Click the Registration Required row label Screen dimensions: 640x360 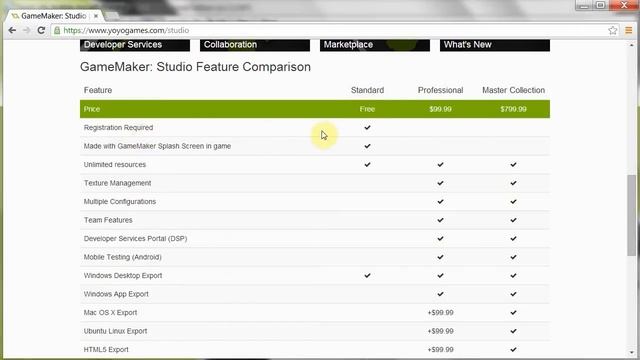[x=118, y=128]
